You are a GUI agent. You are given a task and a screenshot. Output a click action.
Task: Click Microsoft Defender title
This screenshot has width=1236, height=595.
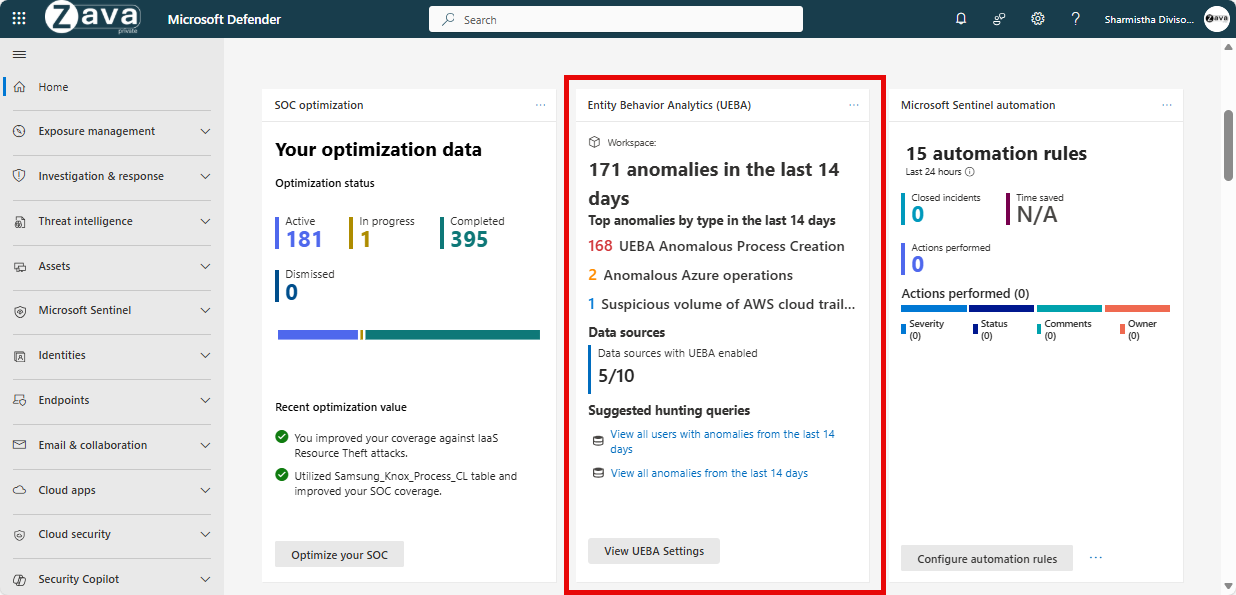(x=224, y=19)
